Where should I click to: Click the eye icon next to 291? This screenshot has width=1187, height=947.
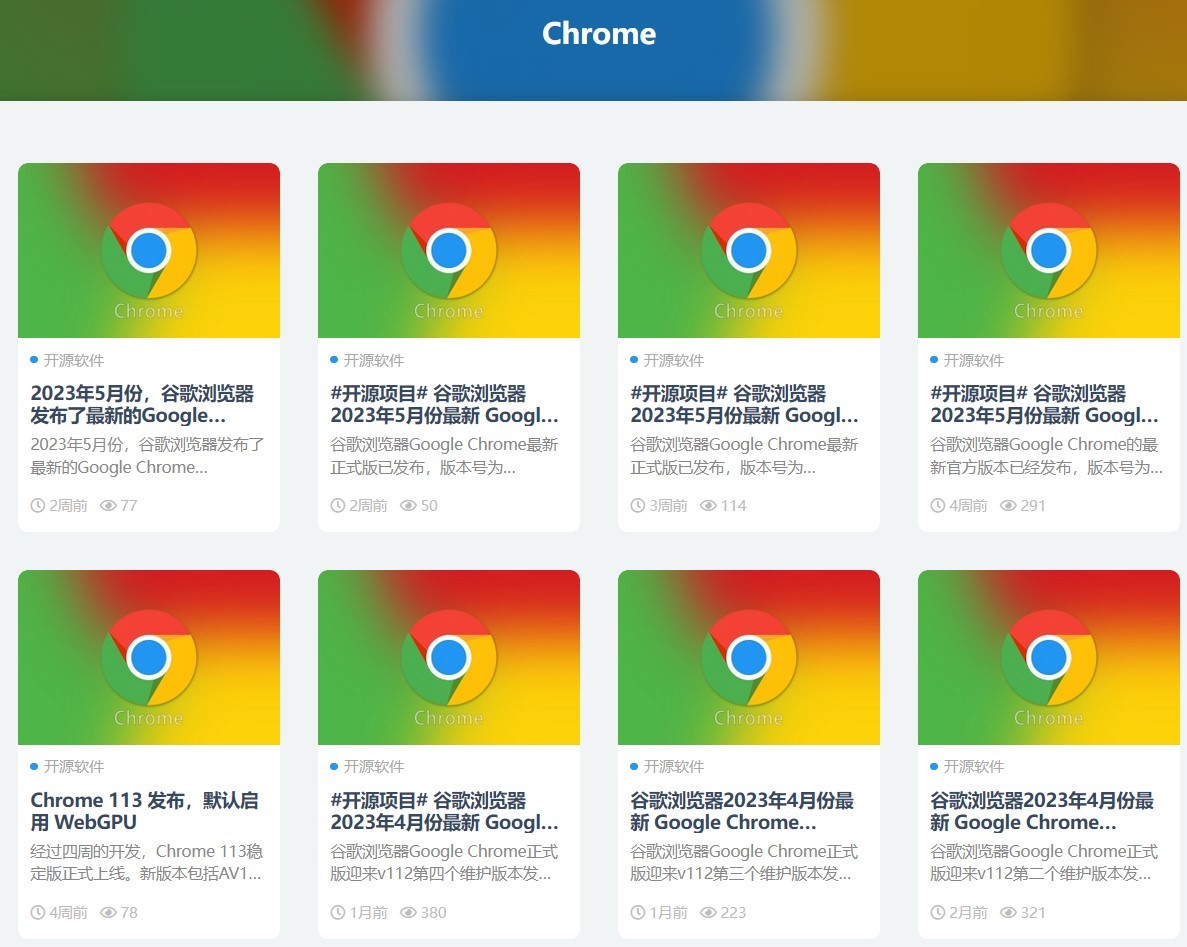tap(1008, 506)
